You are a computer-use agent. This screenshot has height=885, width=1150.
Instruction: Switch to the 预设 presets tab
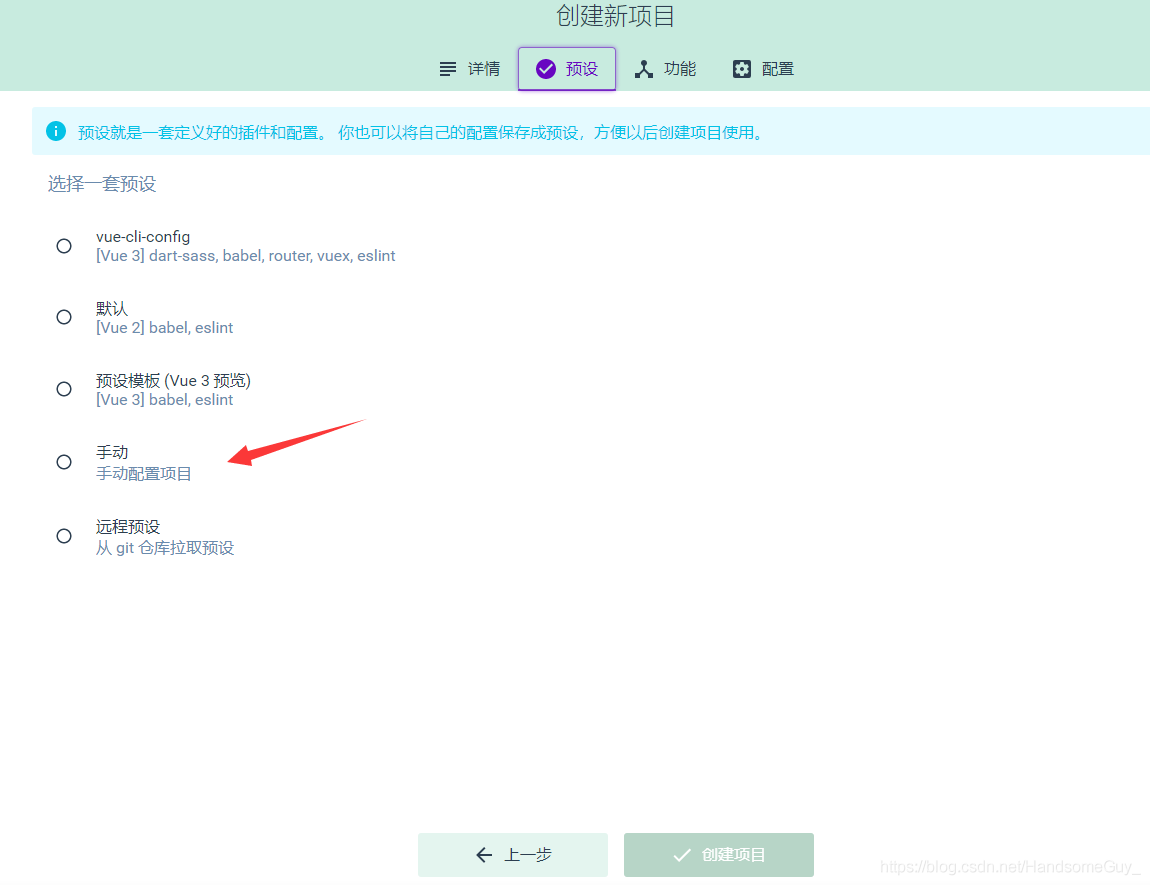click(x=567, y=69)
